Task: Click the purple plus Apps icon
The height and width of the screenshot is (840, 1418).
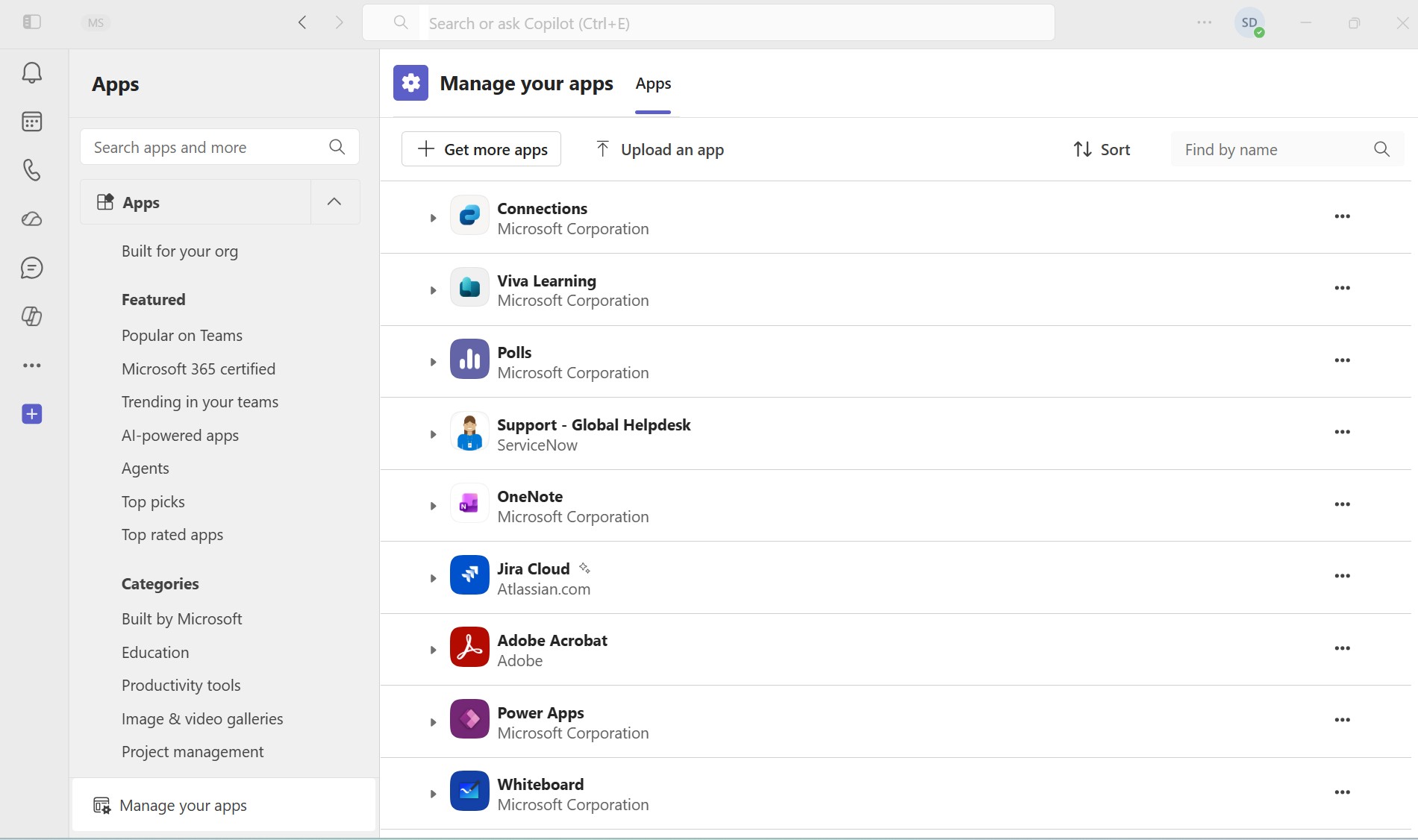Action: (31, 414)
